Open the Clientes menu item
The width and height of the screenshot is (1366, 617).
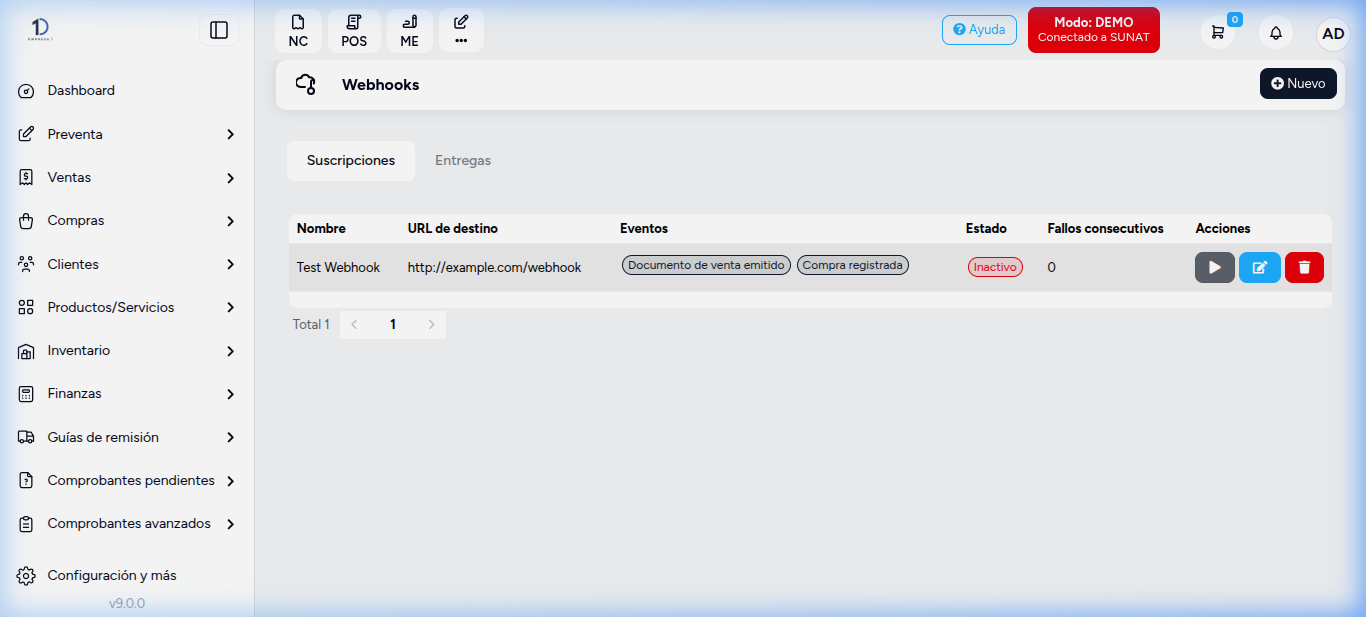click(x=73, y=264)
